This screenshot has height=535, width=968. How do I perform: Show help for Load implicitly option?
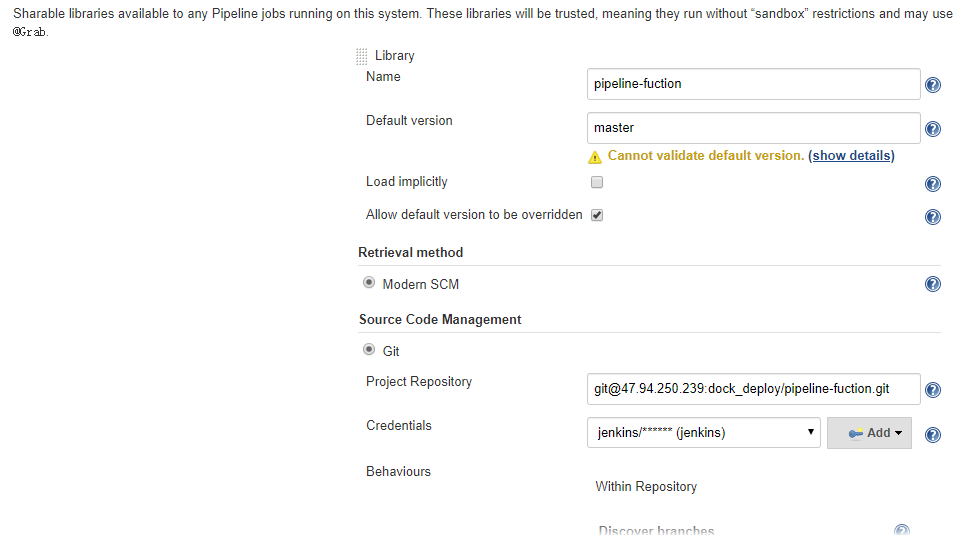click(932, 184)
